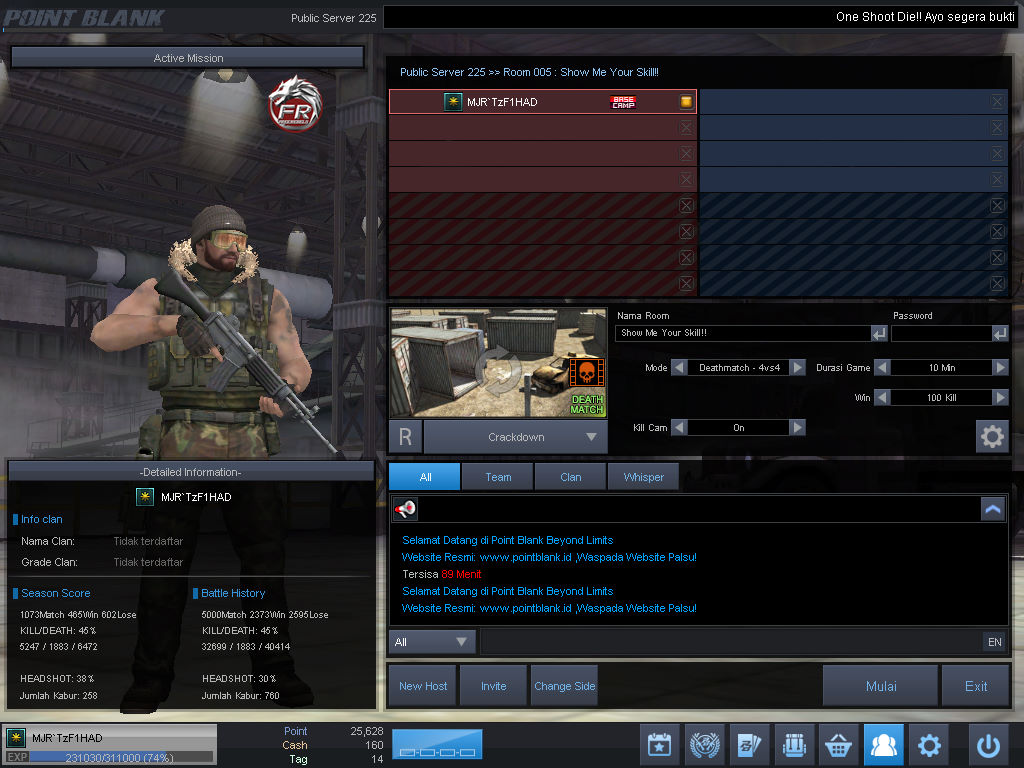Screen dimensions: 1024x768
Task: Leave the room with Exit
Action: [976, 686]
